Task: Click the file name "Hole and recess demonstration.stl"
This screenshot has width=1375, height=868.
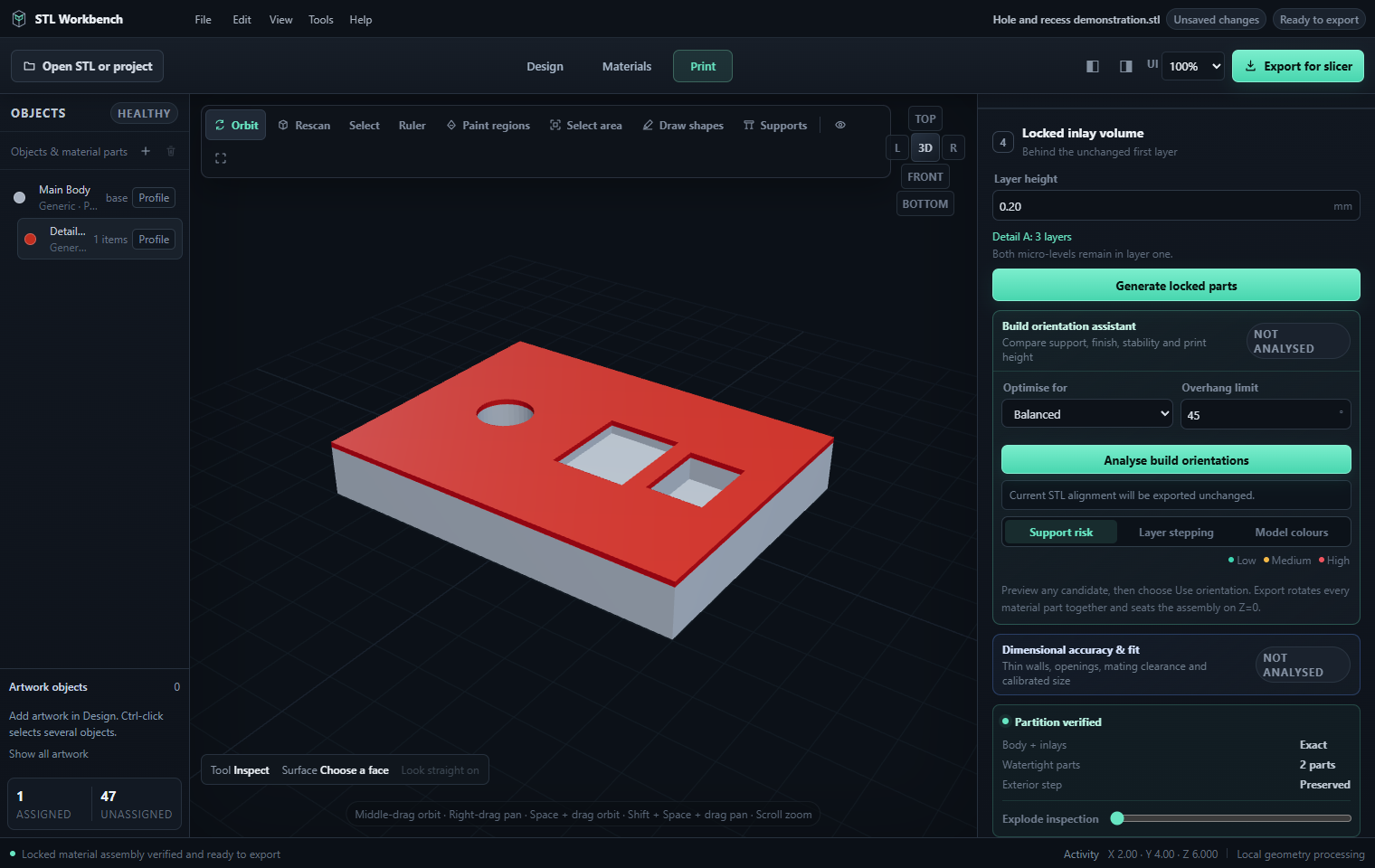Action: click(1076, 19)
